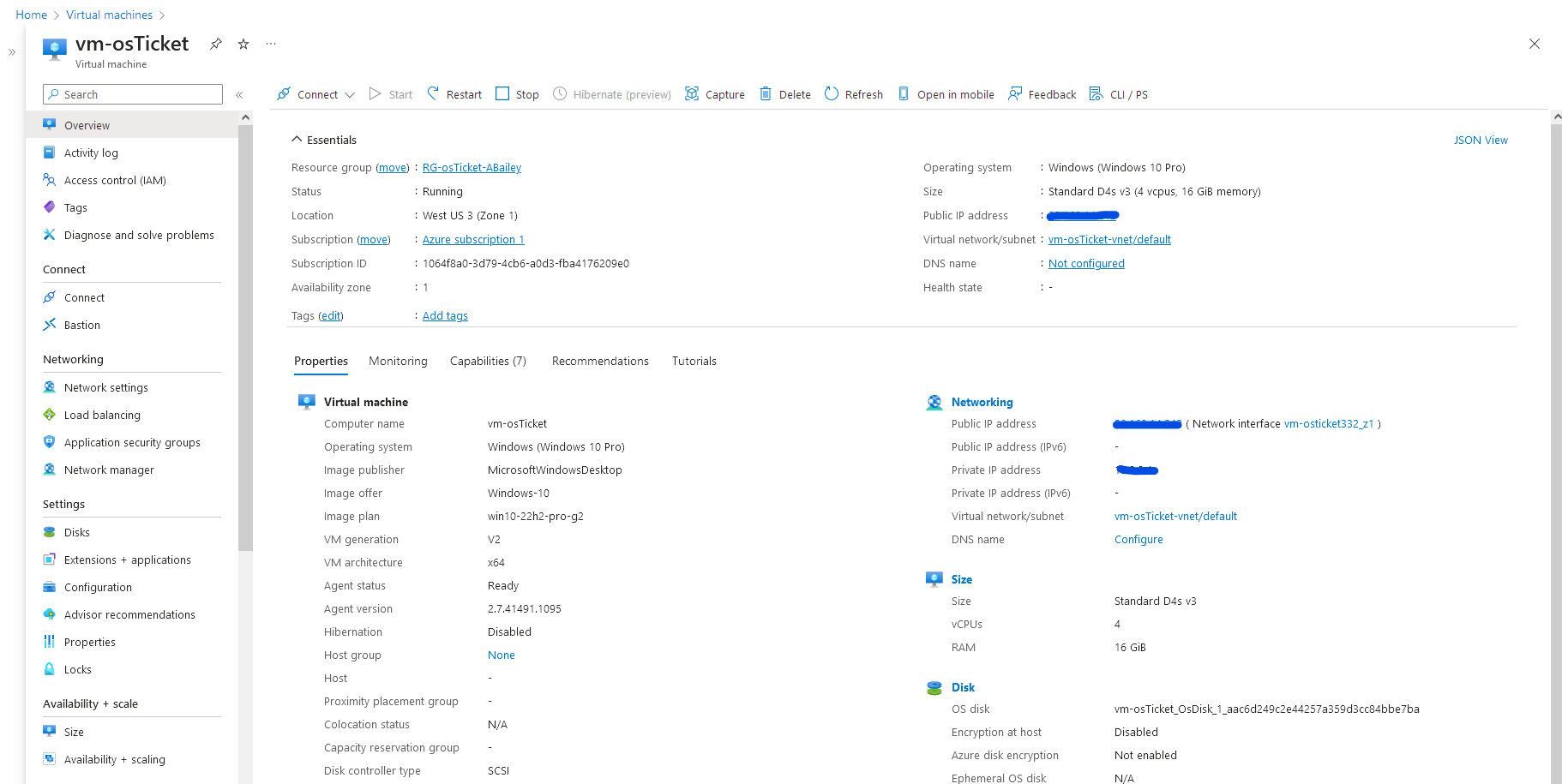Click Open in mobile
Screen dimensions: 1562x784
pos(946,94)
